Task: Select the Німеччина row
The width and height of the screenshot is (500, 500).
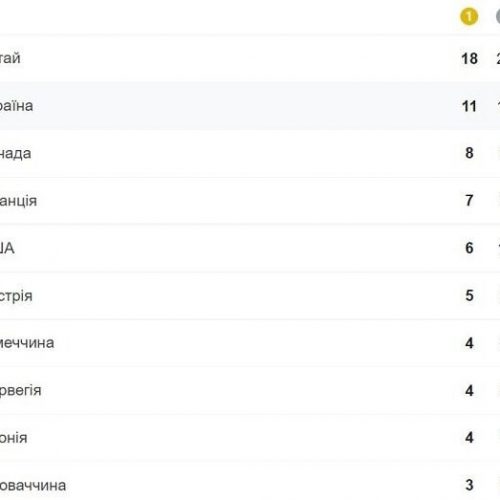Action: [250, 343]
